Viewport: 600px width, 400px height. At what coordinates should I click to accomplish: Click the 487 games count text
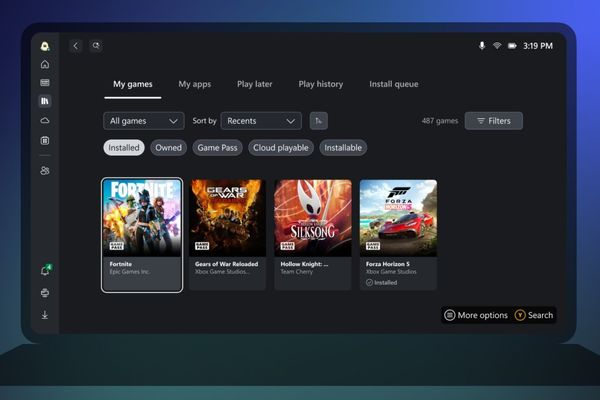(440, 121)
